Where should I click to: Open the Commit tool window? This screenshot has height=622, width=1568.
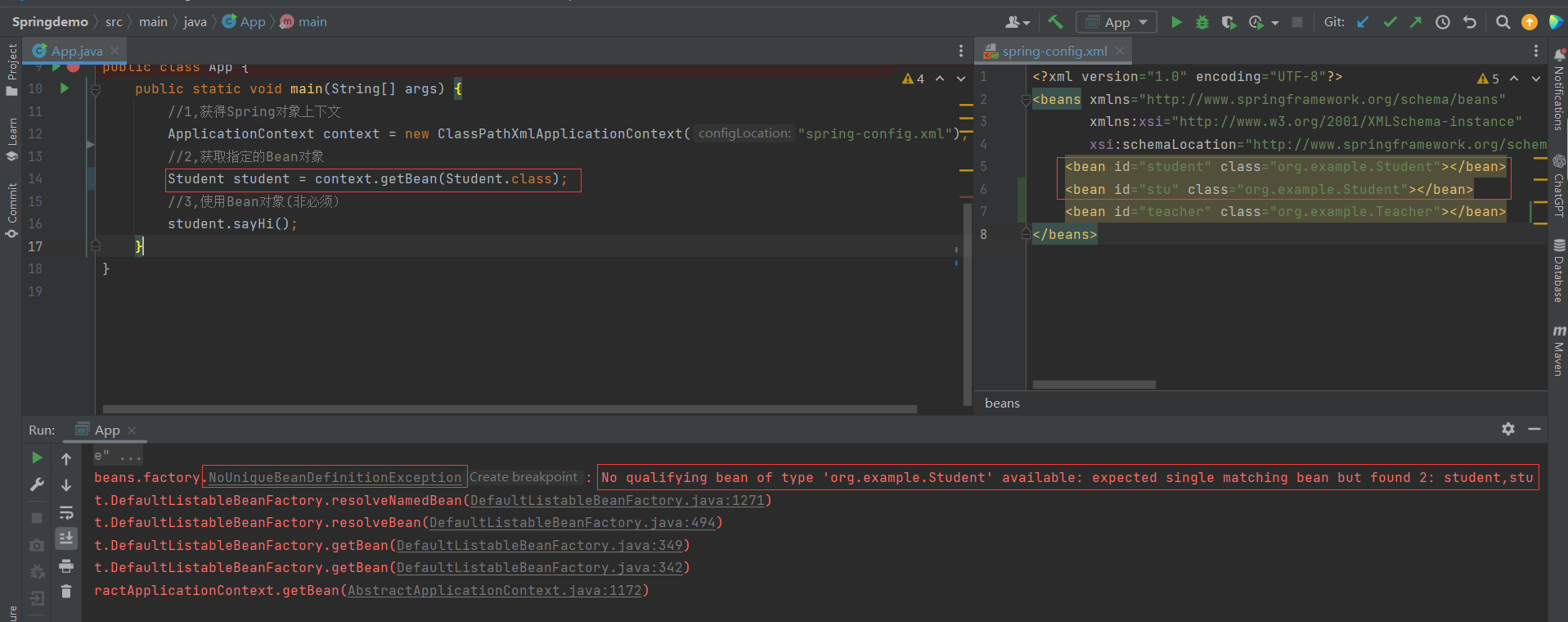[x=11, y=210]
